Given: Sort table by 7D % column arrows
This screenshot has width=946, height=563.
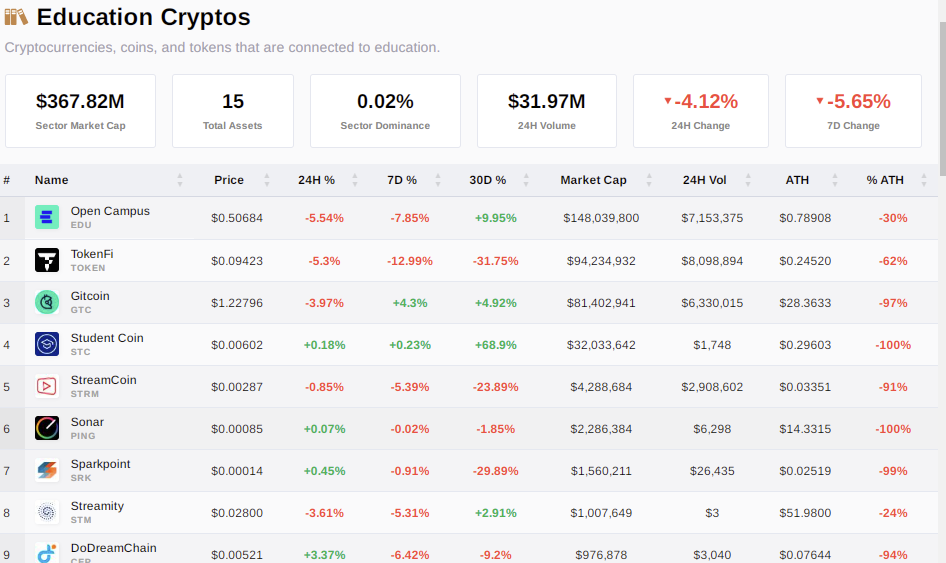Looking at the screenshot, I should pyautogui.click(x=438, y=180).
